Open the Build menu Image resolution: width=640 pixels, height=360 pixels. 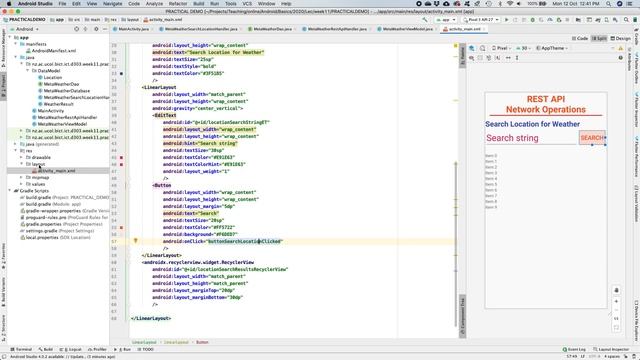pyautogui.click(x=199, y=4)
